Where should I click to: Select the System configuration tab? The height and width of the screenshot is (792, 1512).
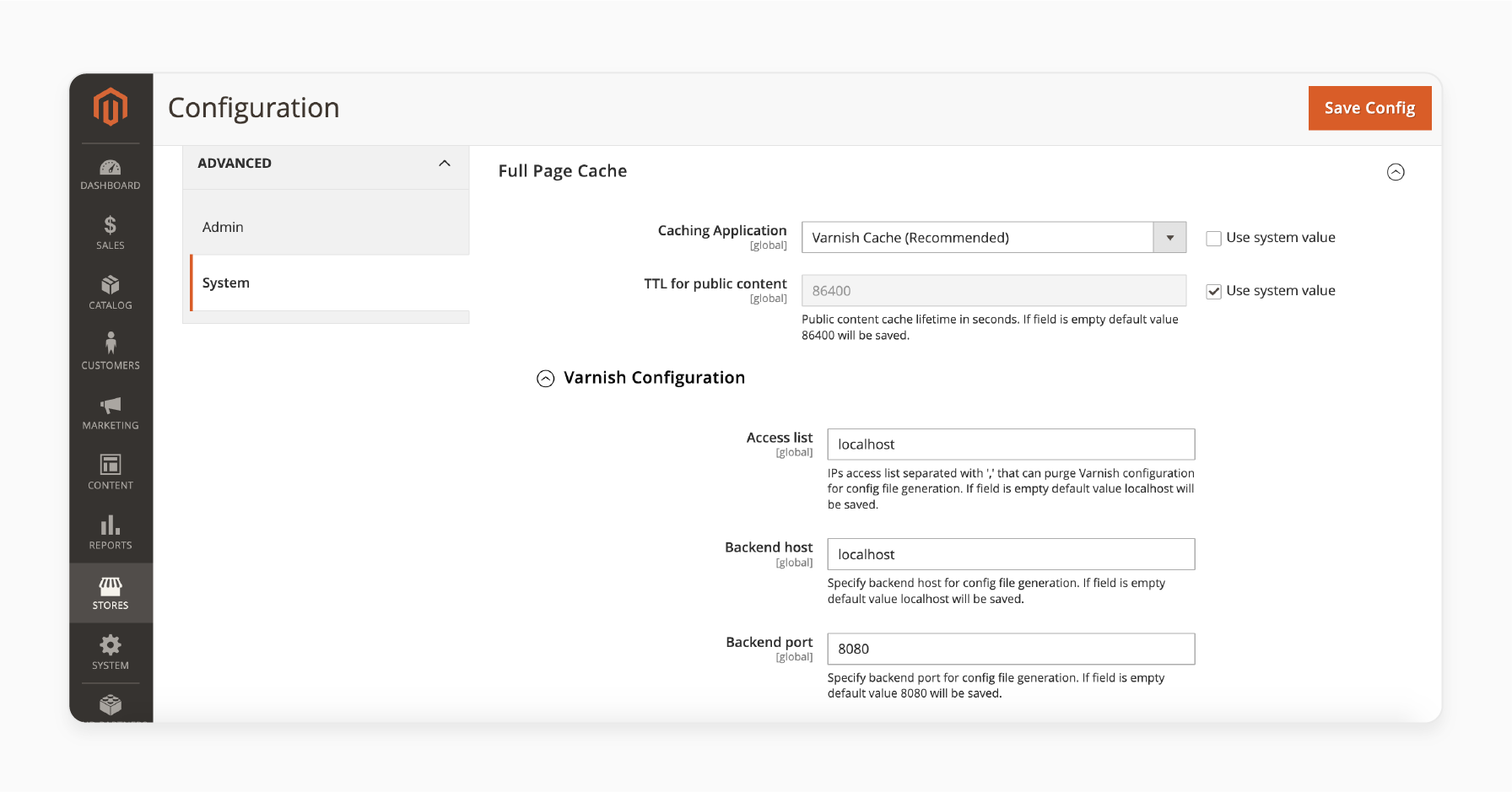[330, 283]
